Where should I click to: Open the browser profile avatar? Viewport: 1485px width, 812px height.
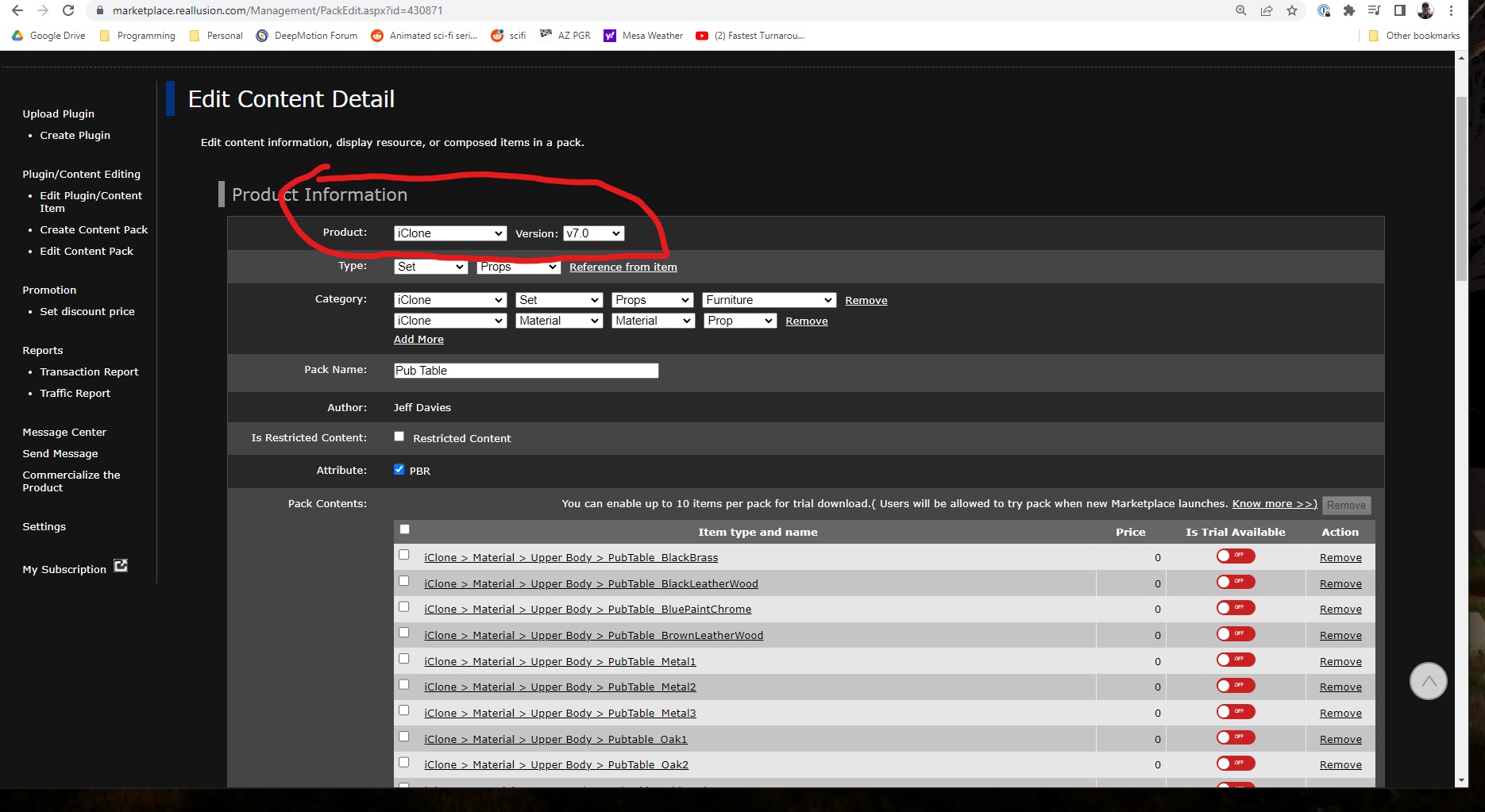coord(1425,10)
